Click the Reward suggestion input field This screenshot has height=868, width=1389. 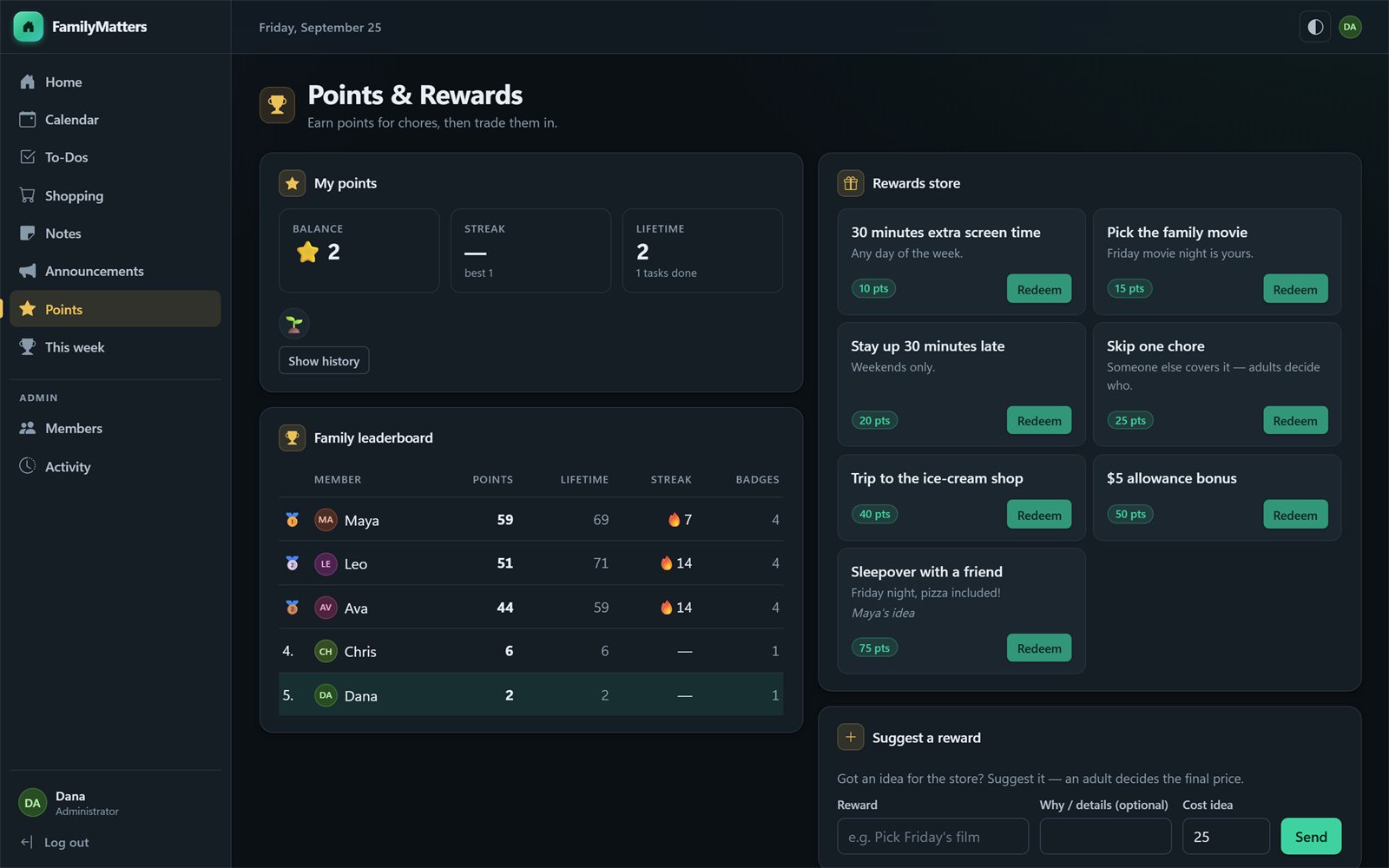[932, 837]
